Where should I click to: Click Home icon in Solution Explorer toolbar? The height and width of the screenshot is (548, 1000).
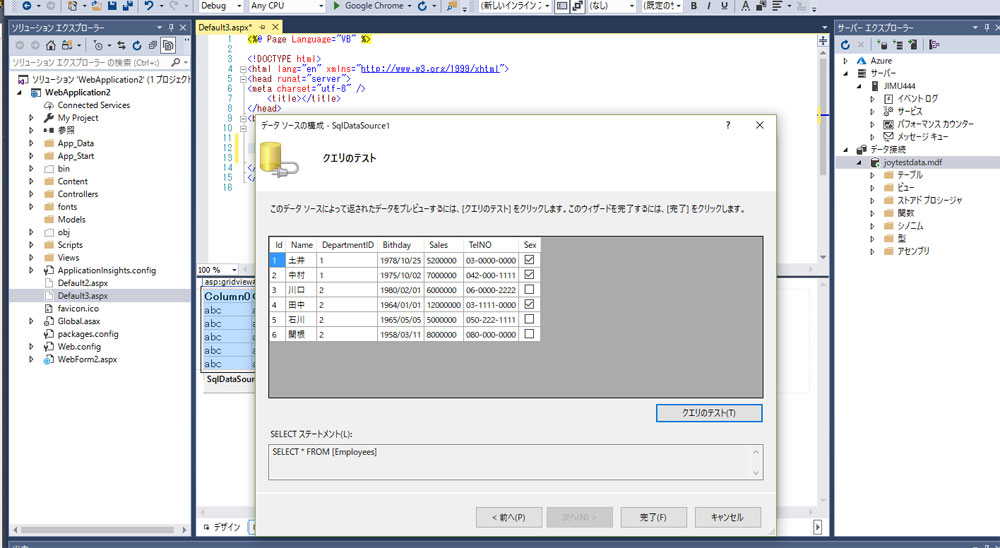coord(51,45)
